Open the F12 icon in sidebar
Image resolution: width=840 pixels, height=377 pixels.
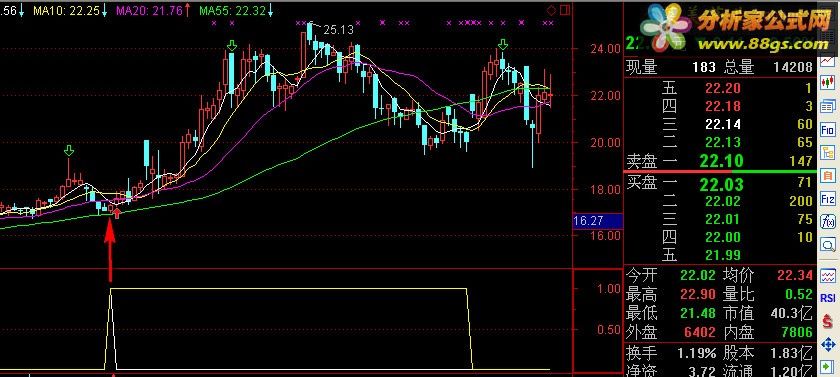[x=828, y=199]
